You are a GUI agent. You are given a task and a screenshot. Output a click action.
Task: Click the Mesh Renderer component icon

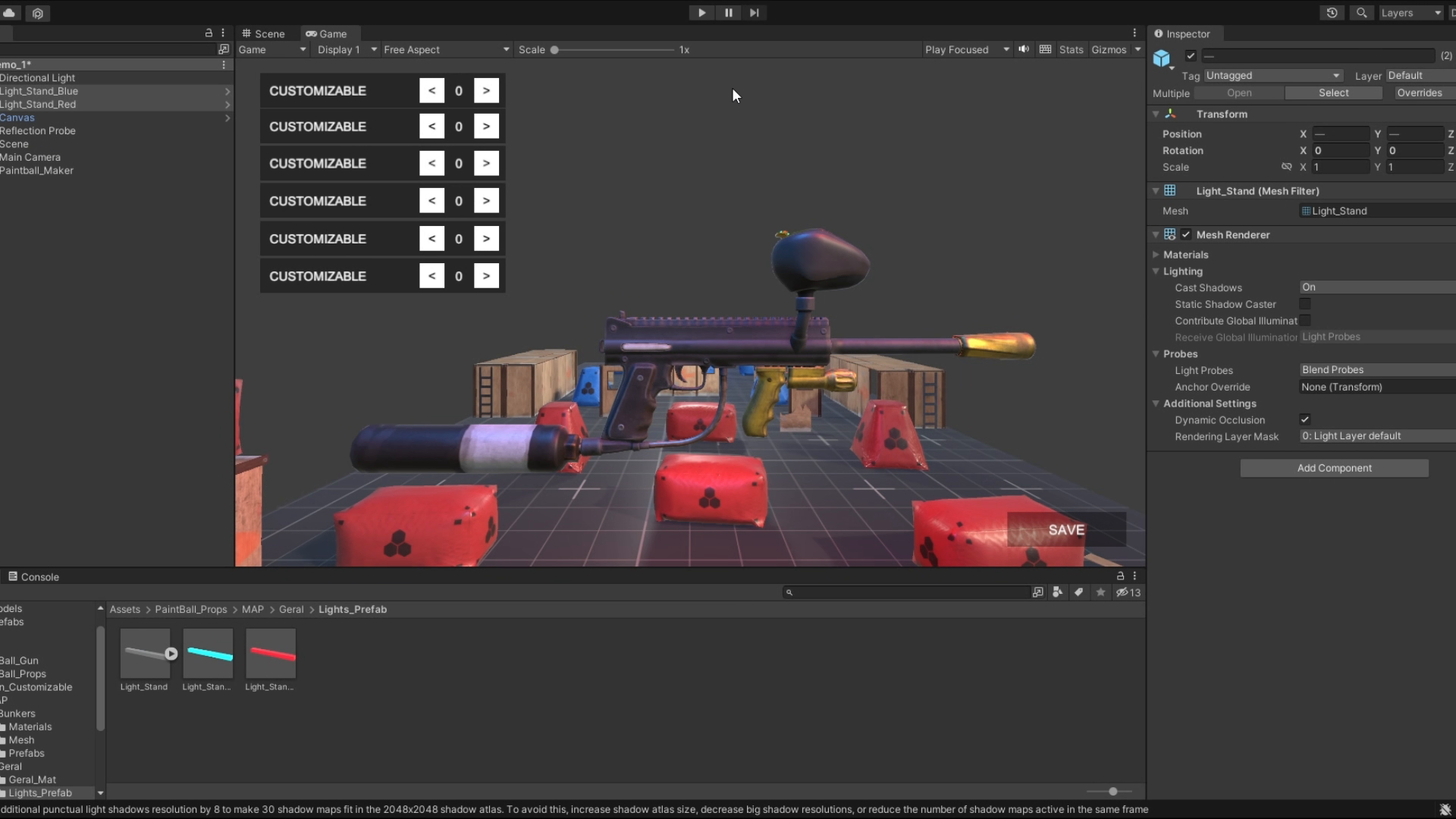coord(1170,235)
